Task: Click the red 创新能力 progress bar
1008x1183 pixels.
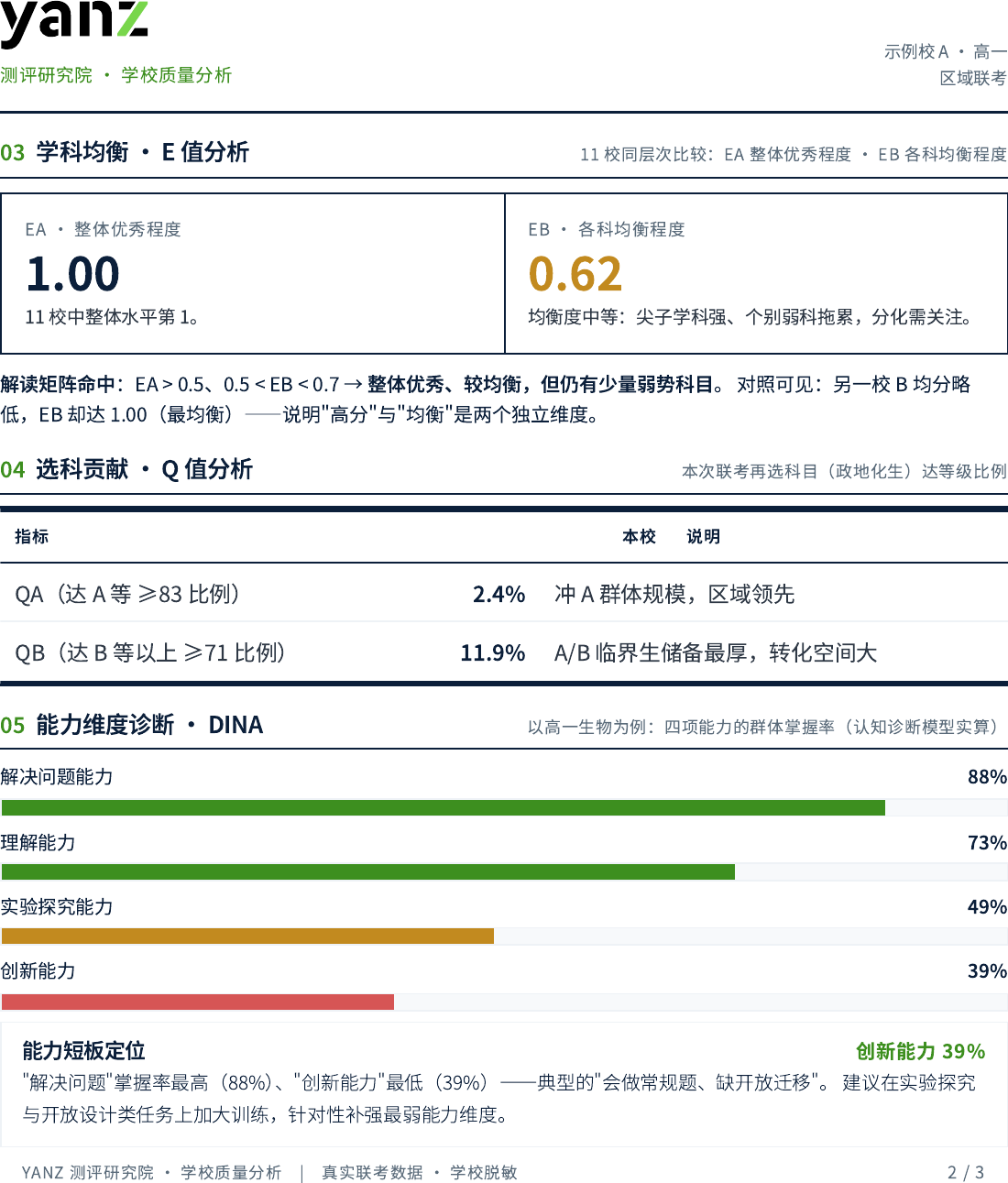Action: pyautogui.click(x=198, y=1002)
